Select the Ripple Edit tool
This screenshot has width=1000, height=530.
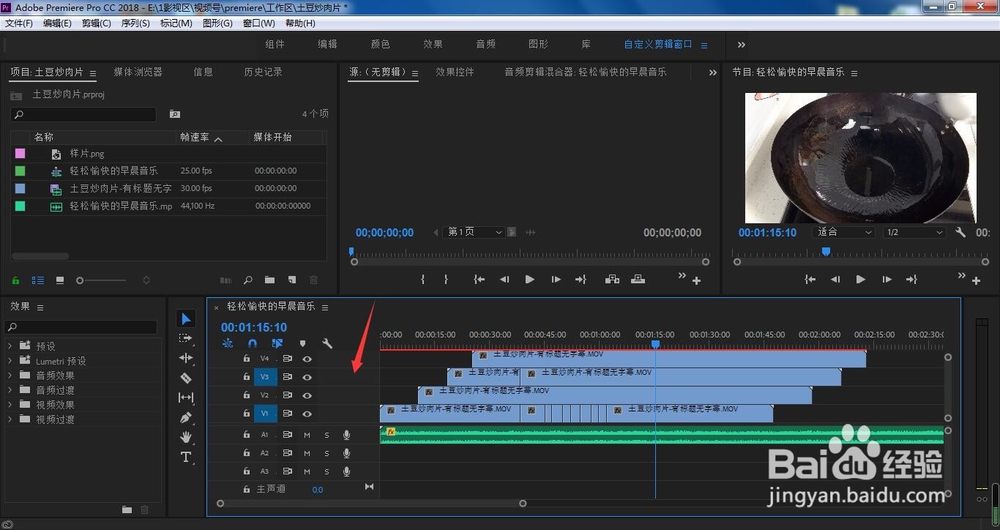click(x=186, y=358)
